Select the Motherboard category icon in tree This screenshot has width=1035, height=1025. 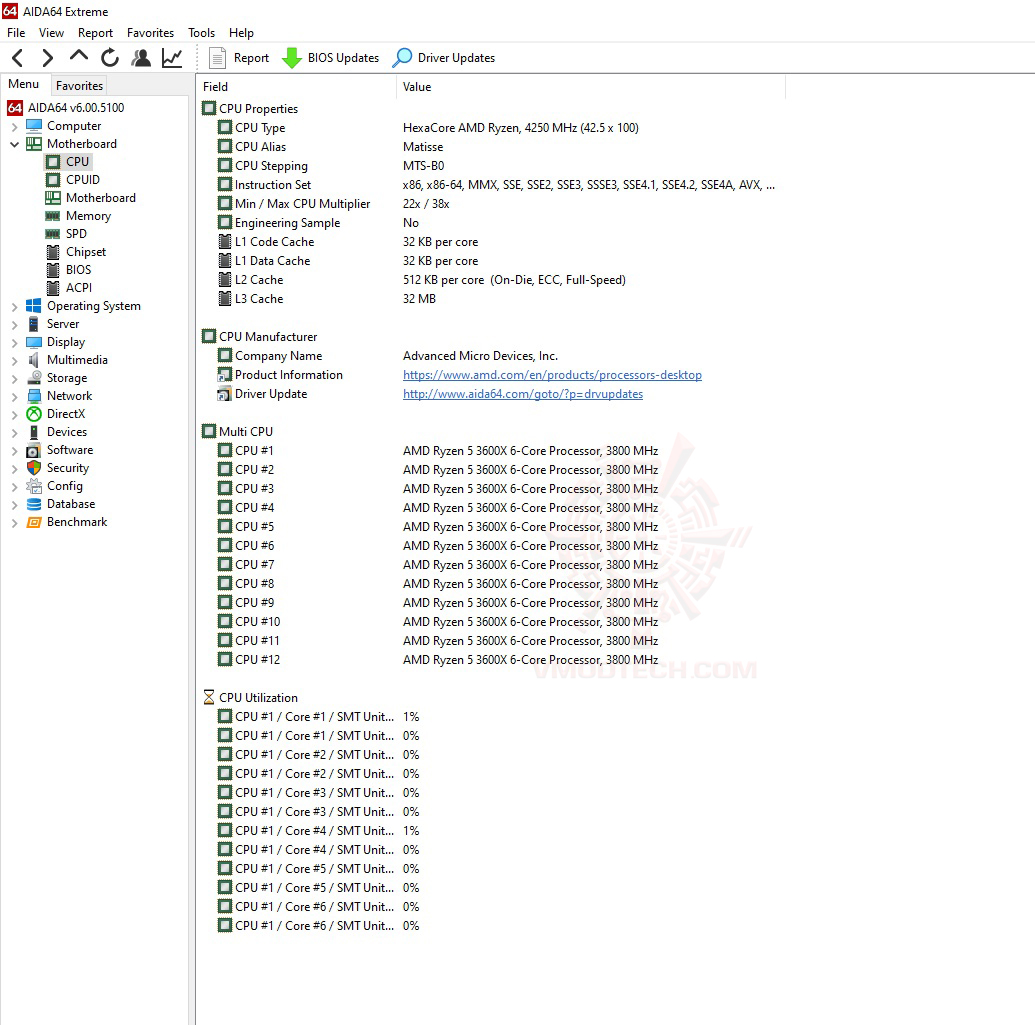pyautogui.click(x=34, y=143)
